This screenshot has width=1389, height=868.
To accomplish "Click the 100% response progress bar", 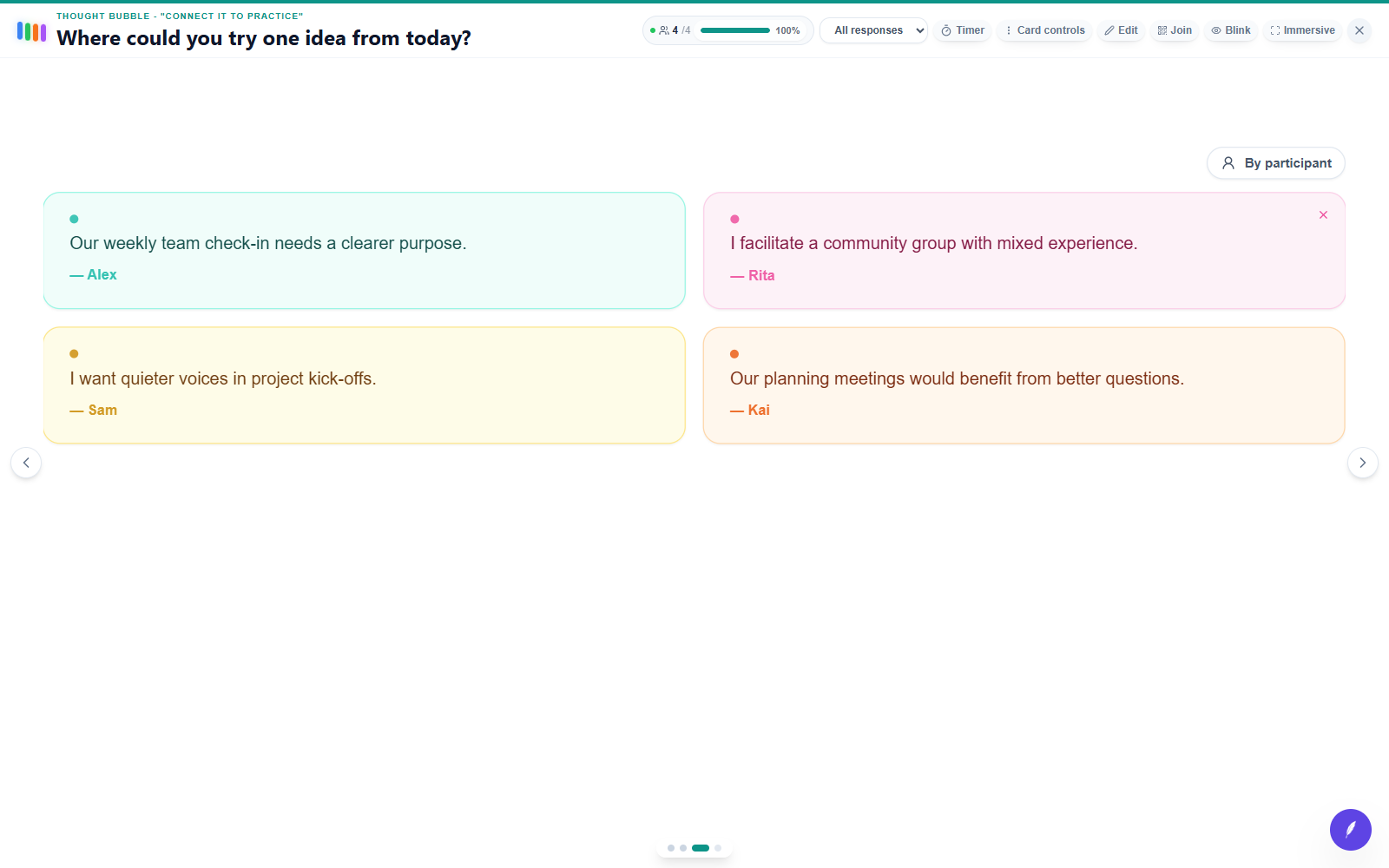I will click(x=735, y=30).
